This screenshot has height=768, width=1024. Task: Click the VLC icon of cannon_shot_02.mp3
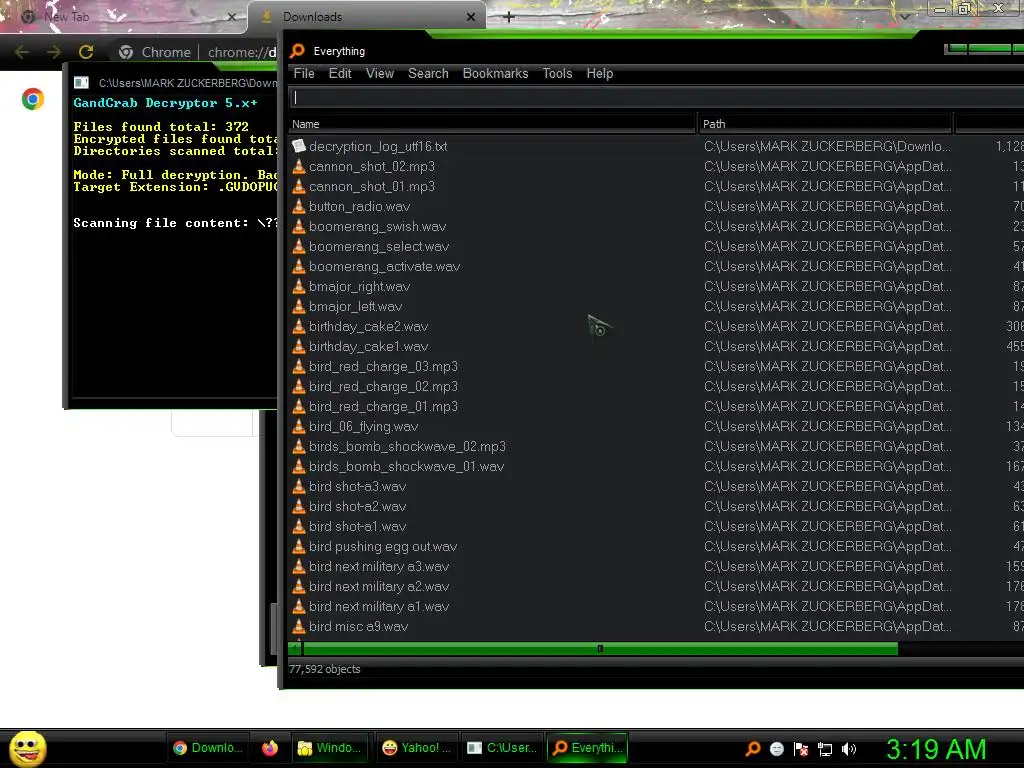[x=298, y=167]
